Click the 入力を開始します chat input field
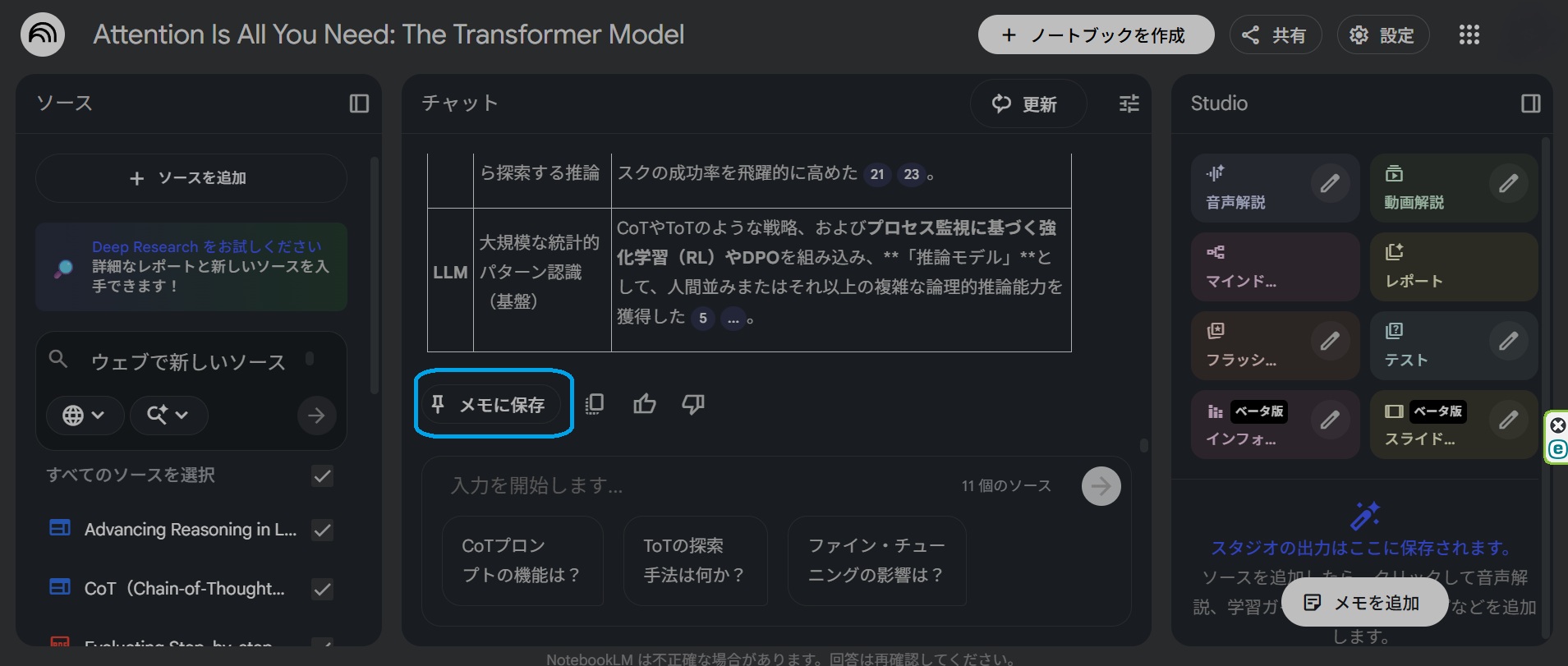The height and width of the screenshot is (666, 1568). coord(698,485)
